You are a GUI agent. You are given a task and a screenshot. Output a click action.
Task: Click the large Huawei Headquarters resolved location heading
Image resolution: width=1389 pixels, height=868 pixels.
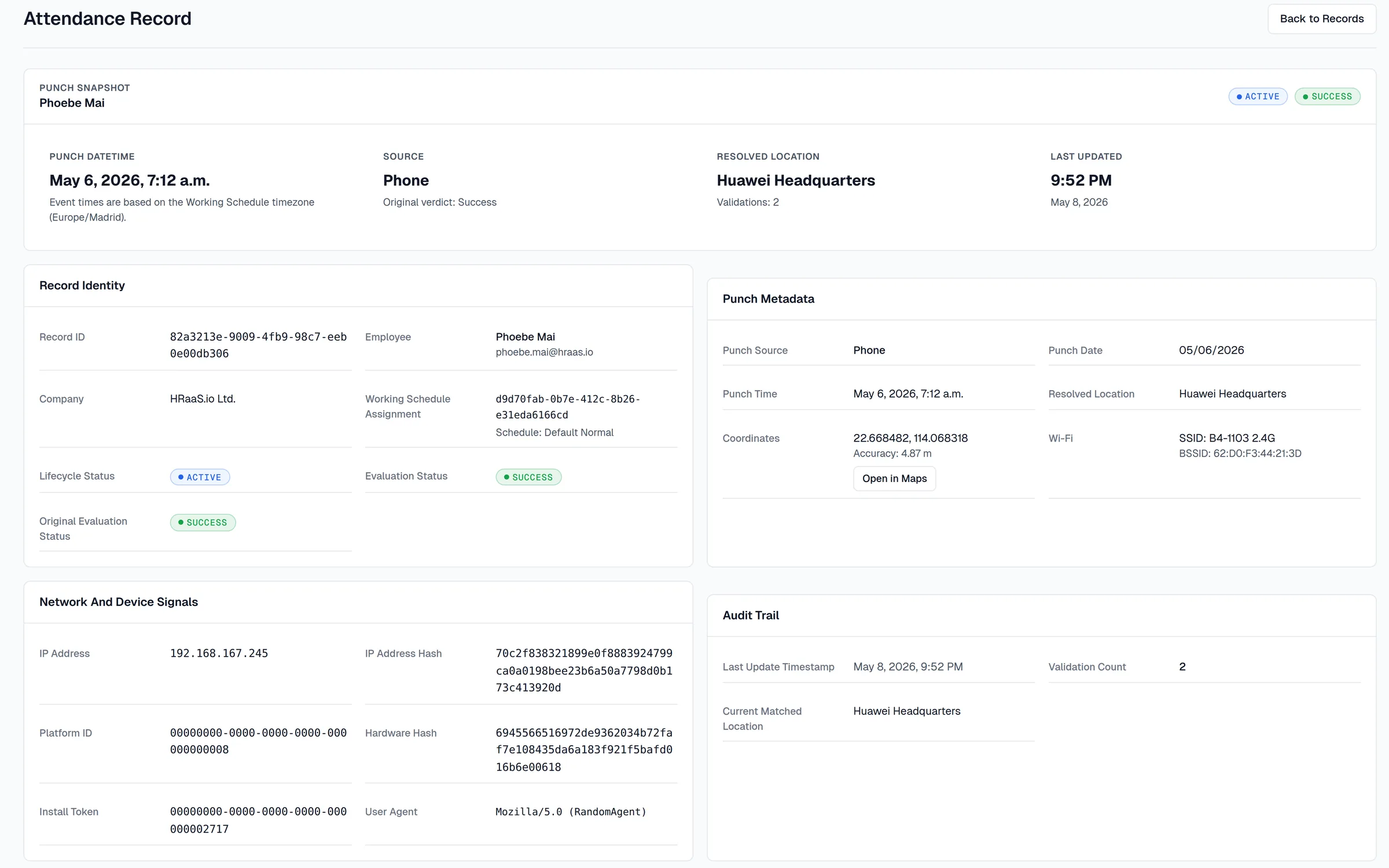click(796, 181)
